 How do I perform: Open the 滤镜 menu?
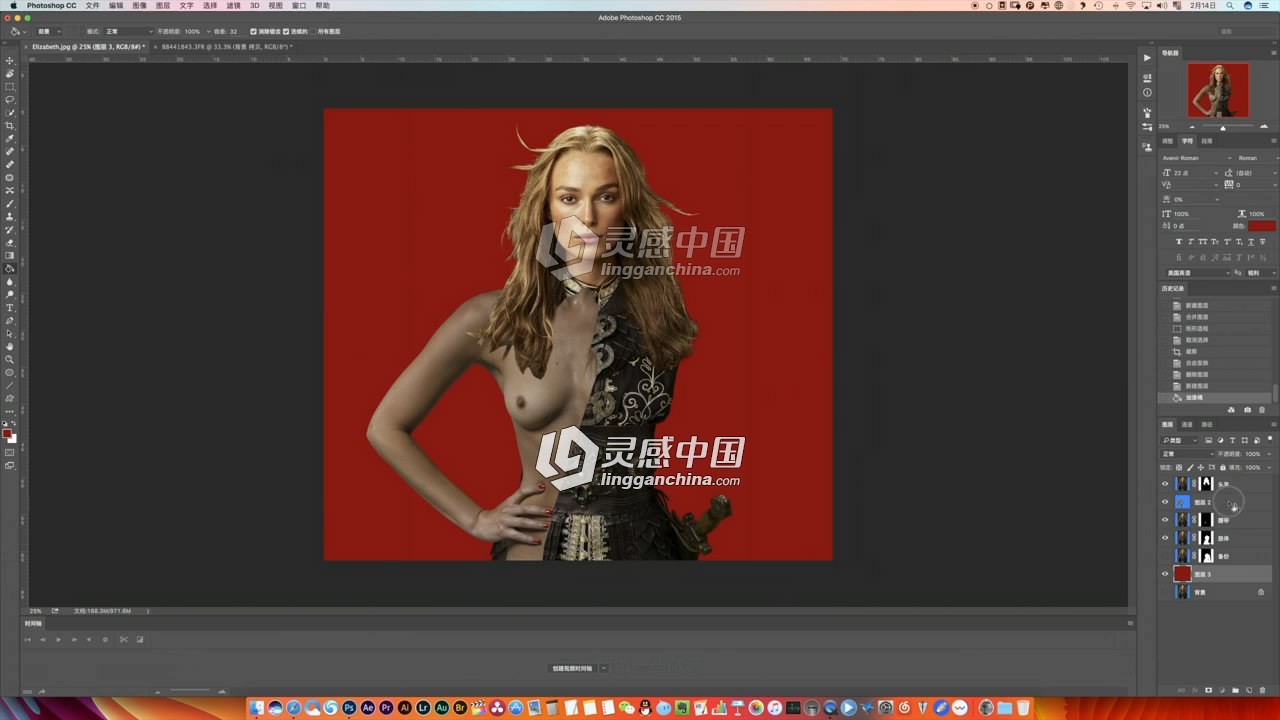(x=233, y=5)
